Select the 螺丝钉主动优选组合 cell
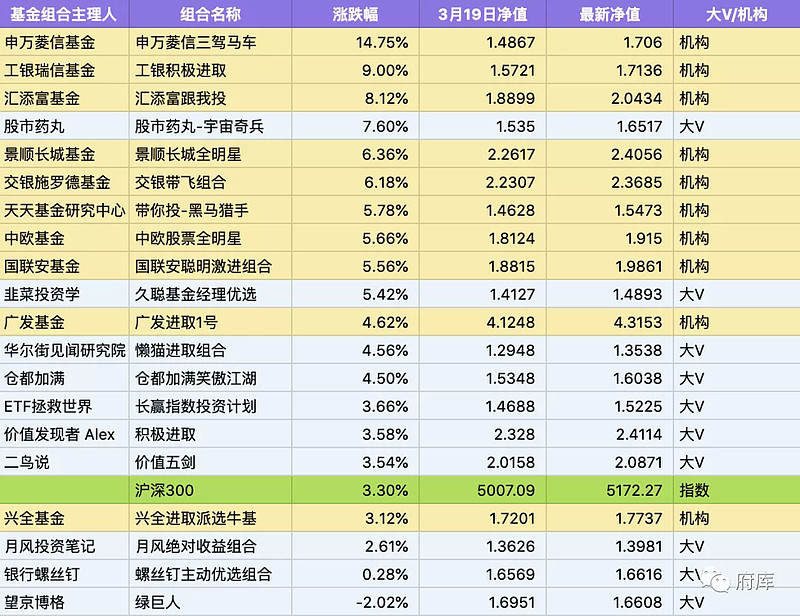 click(210, 575)
